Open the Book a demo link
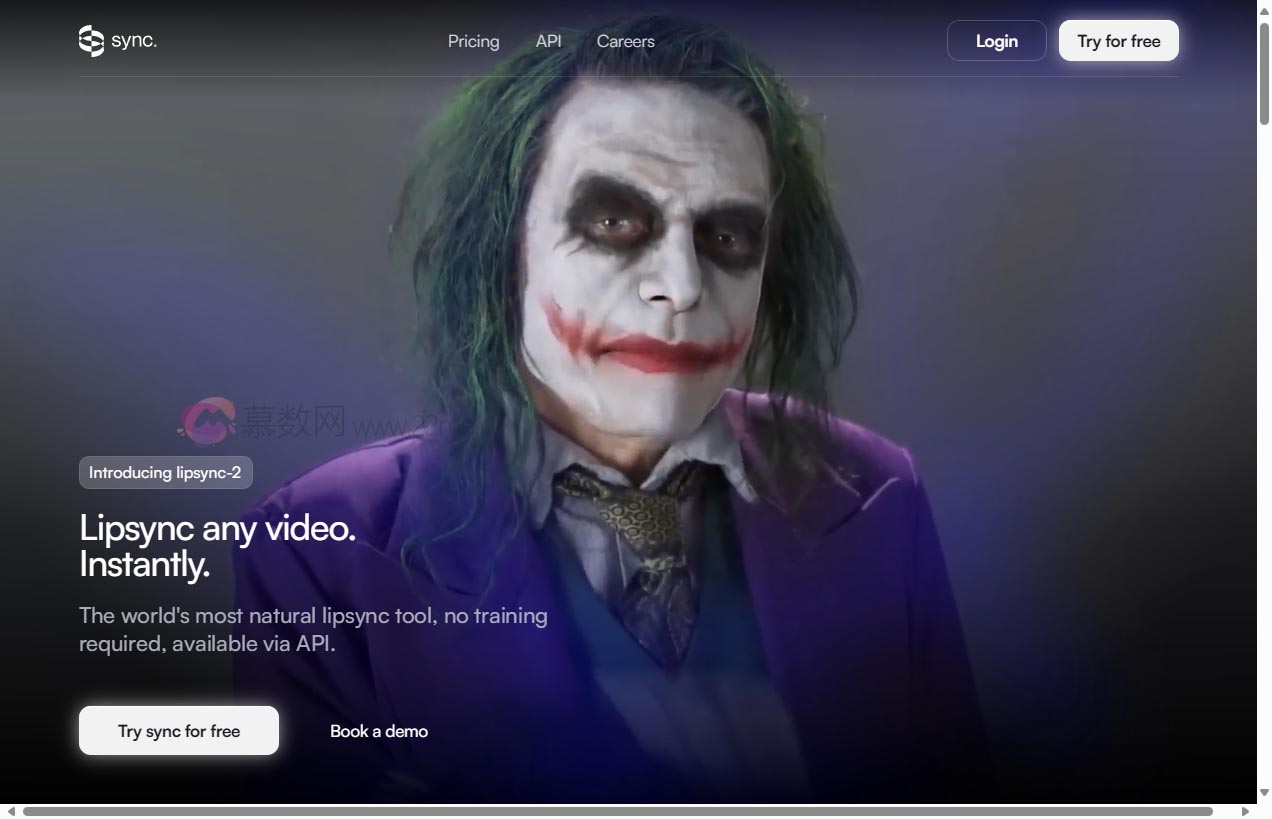 379,731
